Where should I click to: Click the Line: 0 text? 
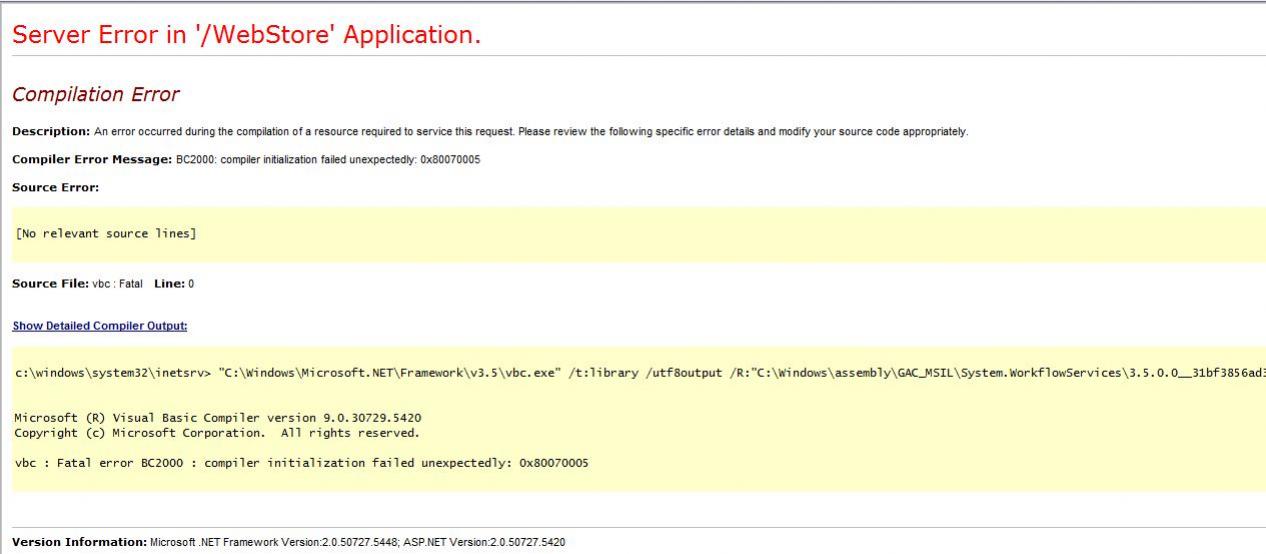[x=174, y=284]
